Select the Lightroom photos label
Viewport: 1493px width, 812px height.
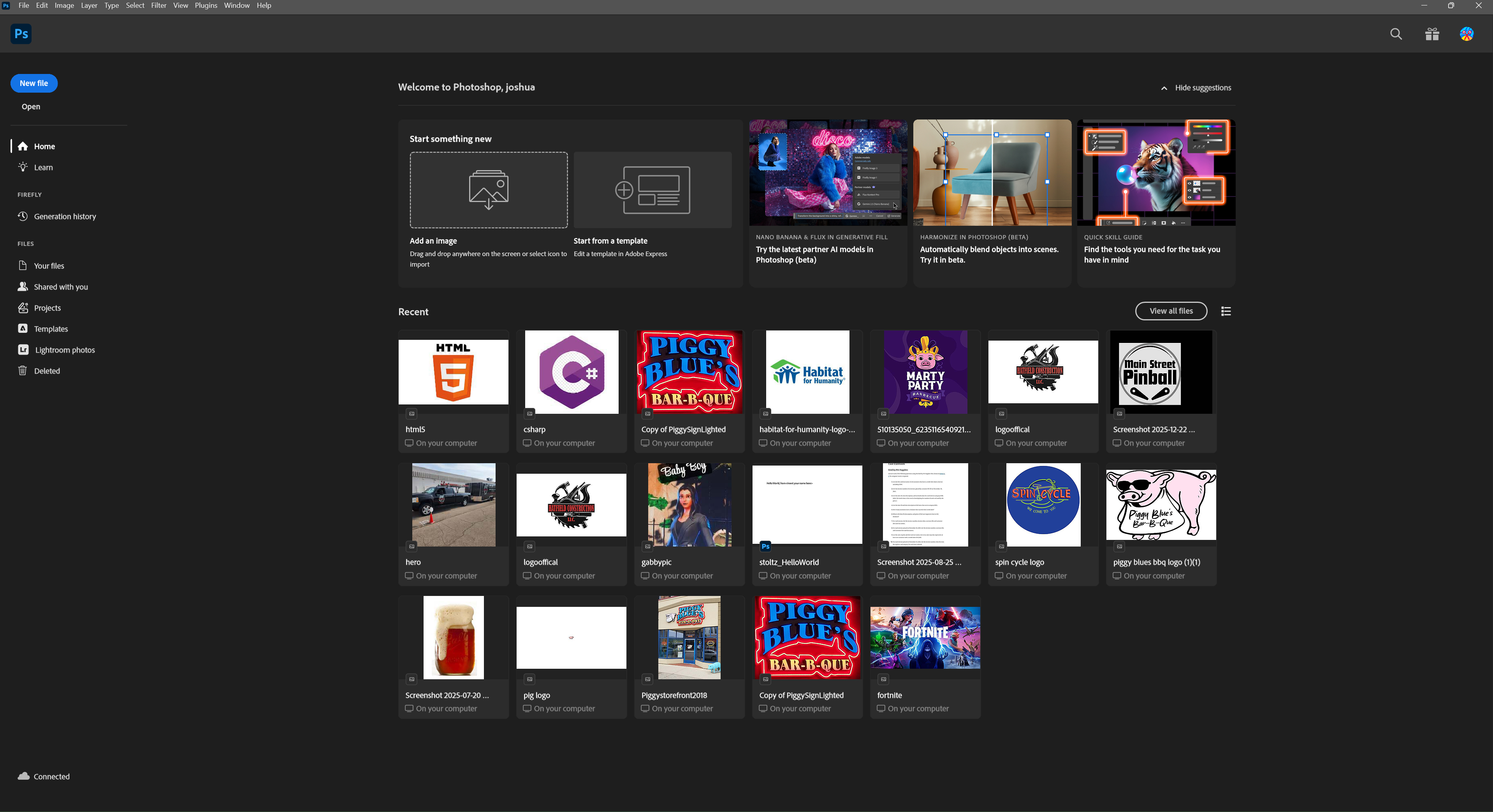tap(65, 350)
